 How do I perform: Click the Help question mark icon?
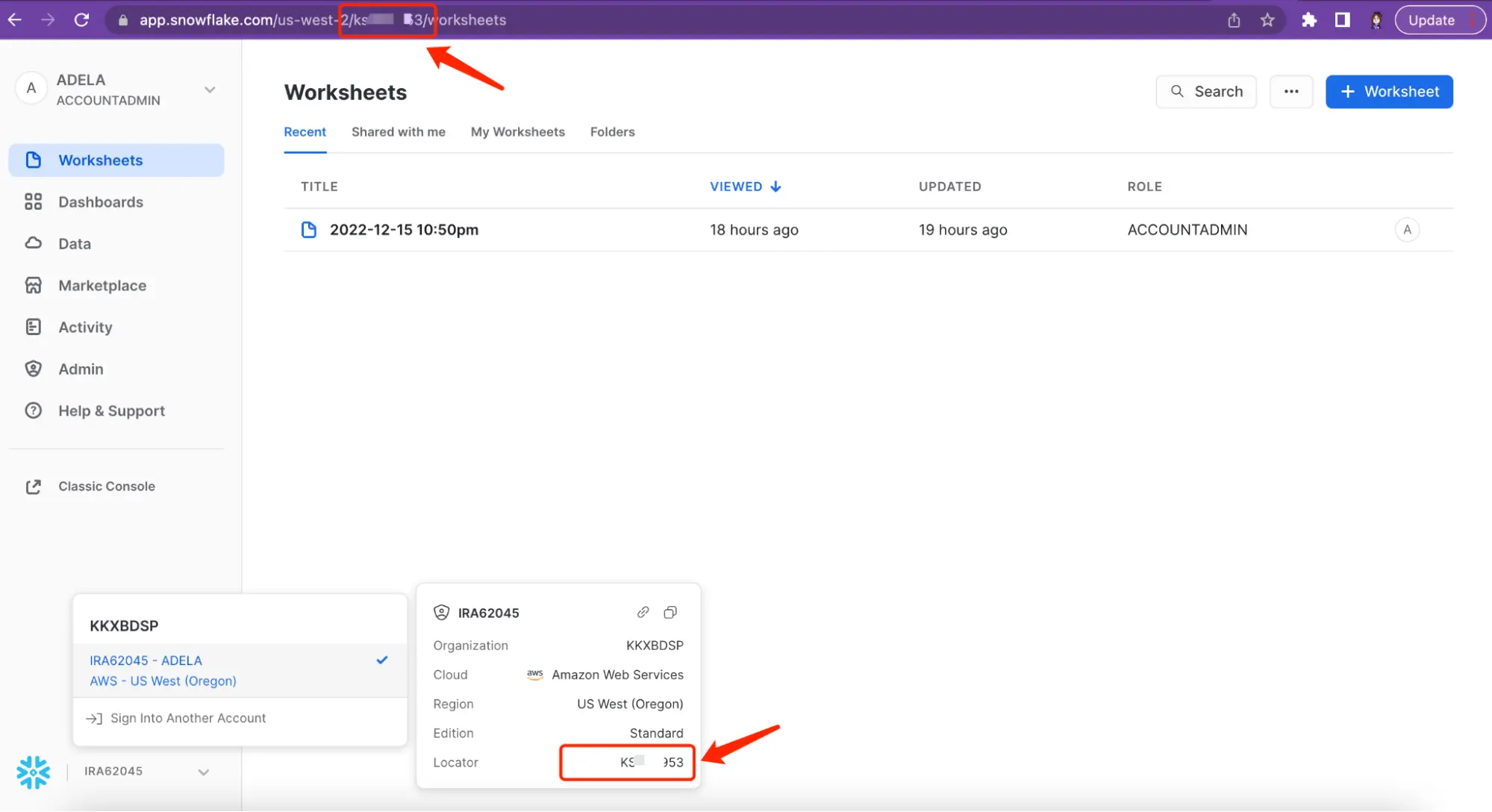click(x=34, y=410)
